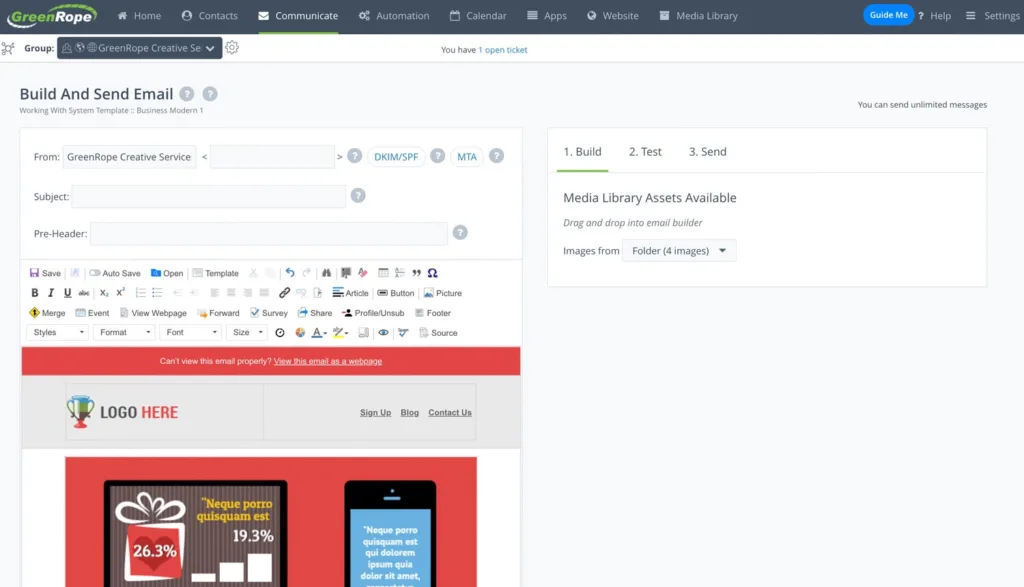The height and width of the screenshot is (587, 1024).
Task: Open the text color picker
Action: (x=318, y=333)
